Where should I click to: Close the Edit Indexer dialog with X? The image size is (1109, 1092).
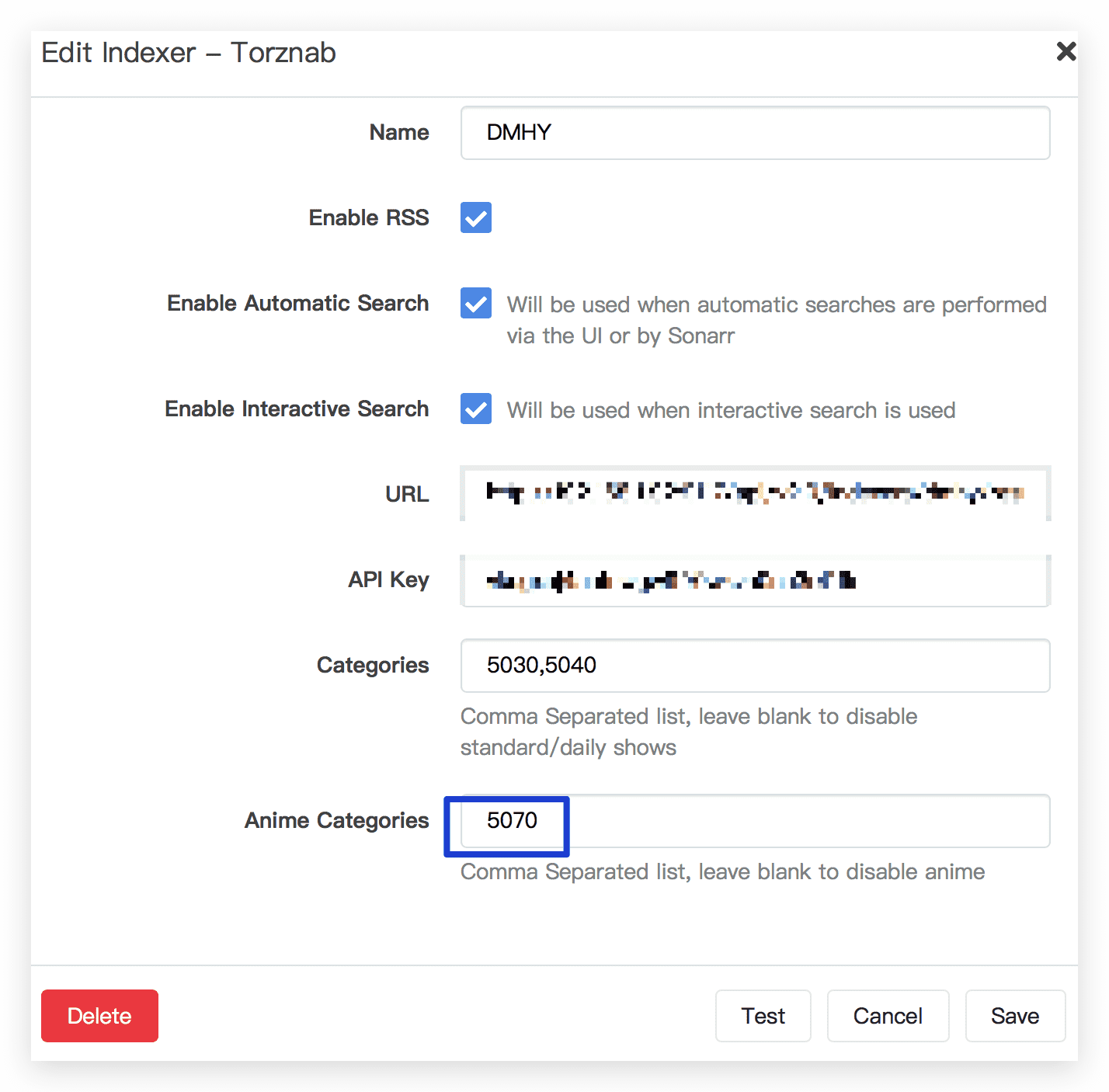(x=1066, y=51)
